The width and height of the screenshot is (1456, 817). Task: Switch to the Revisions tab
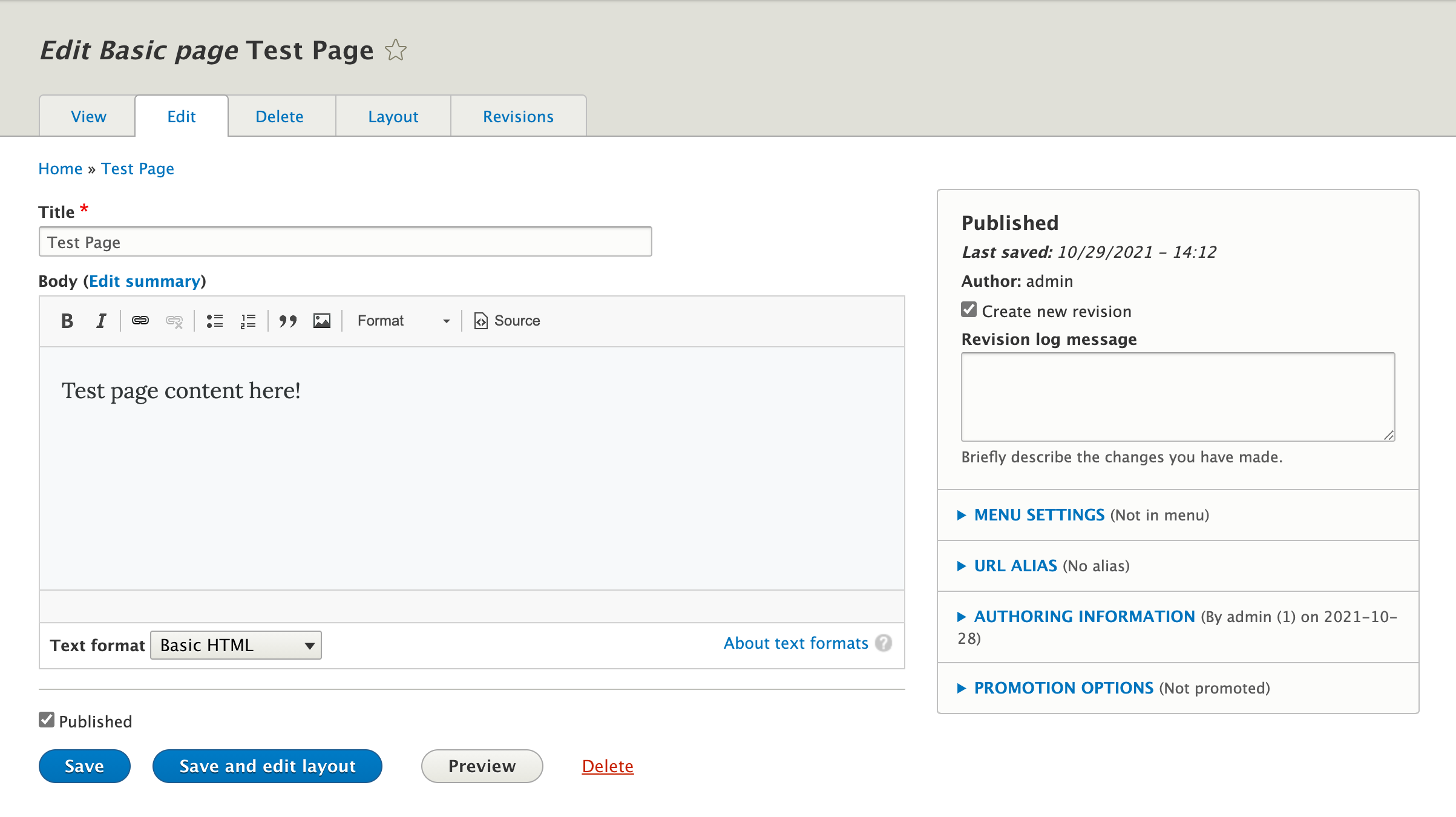point(518,116)
